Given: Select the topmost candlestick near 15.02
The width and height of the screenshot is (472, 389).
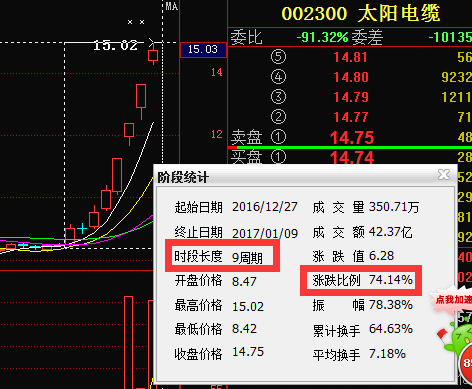Looking at the screenshot, I should click(153, 55).
